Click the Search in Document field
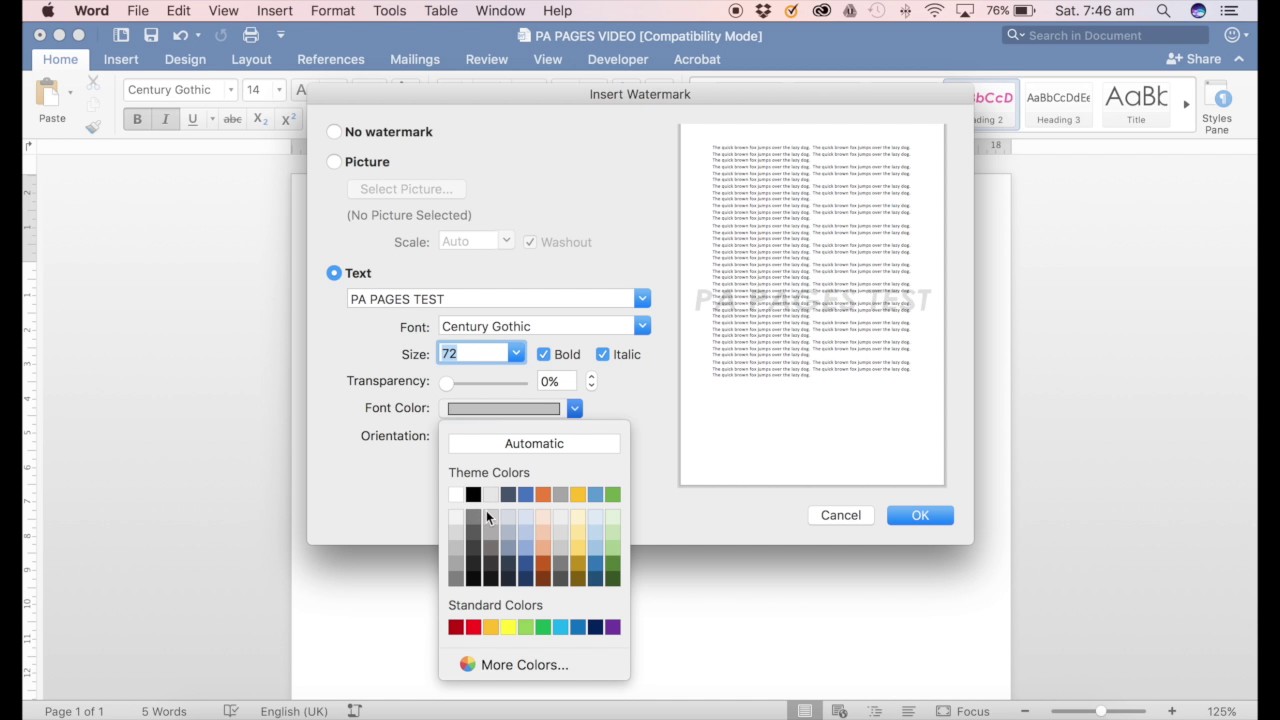1280x720 pixels. pyautogui.click(x=1105, y=35)
